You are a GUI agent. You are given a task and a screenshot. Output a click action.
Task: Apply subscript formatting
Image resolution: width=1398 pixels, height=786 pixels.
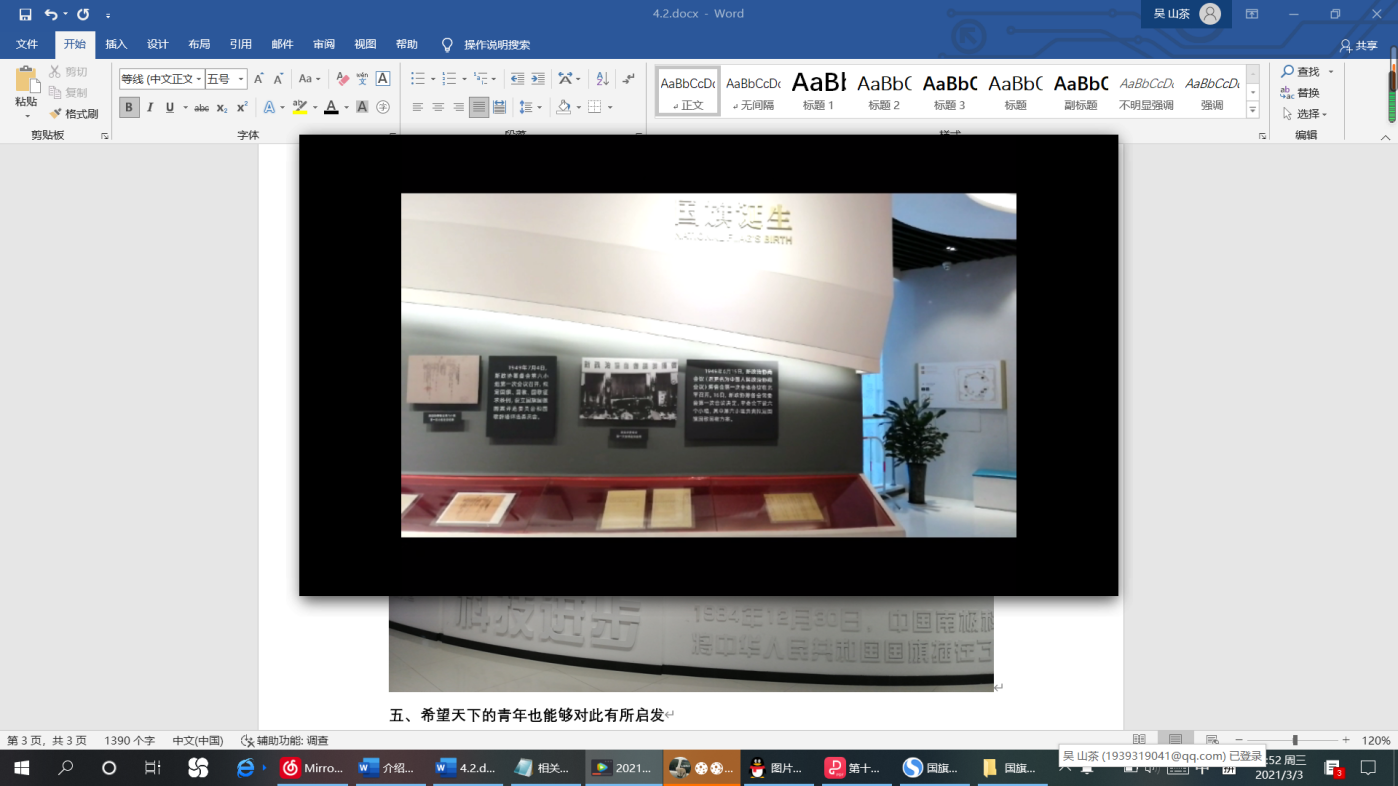[222, 108]
